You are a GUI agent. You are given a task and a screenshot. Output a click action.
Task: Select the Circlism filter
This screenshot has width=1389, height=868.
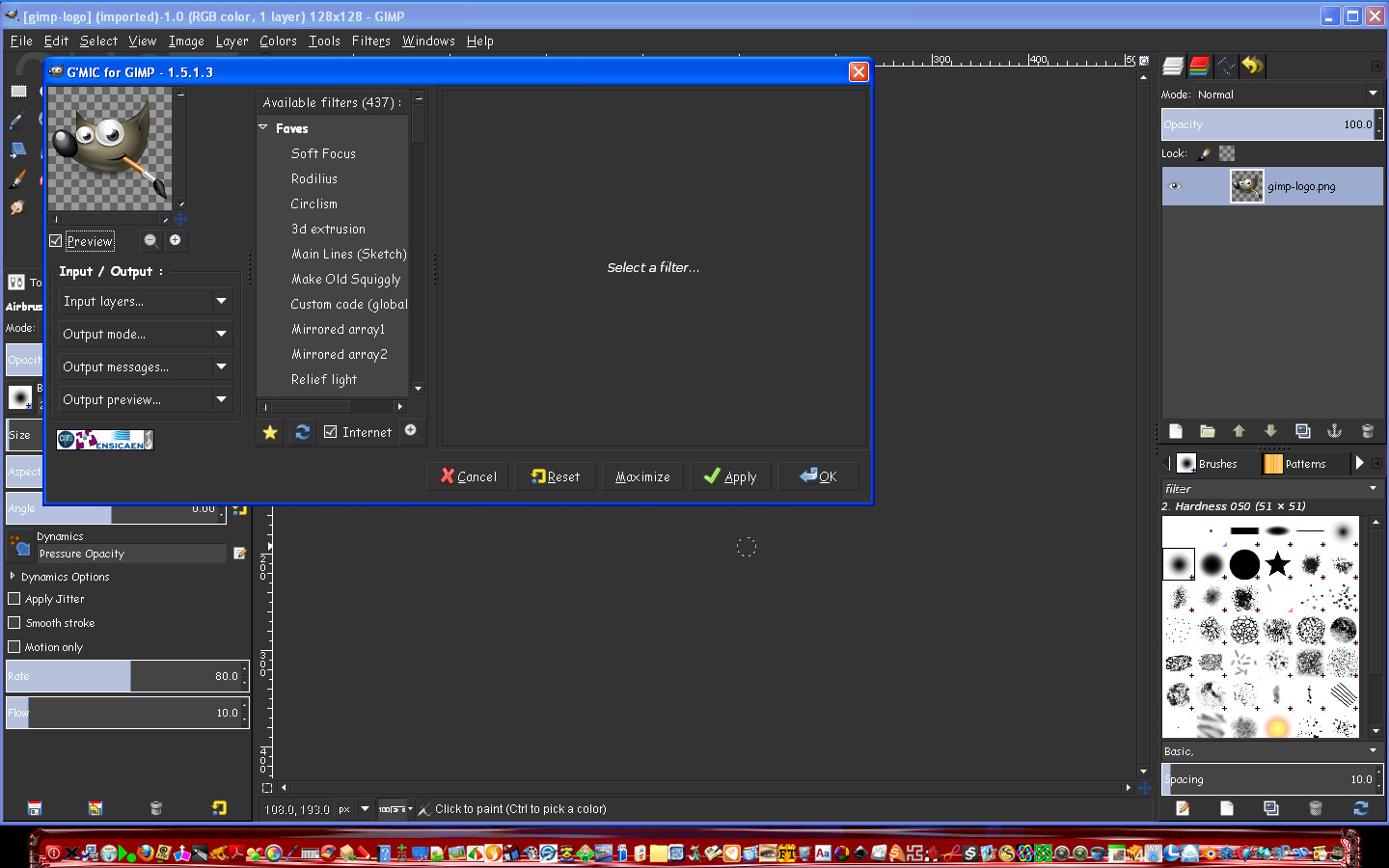[313, 203]
